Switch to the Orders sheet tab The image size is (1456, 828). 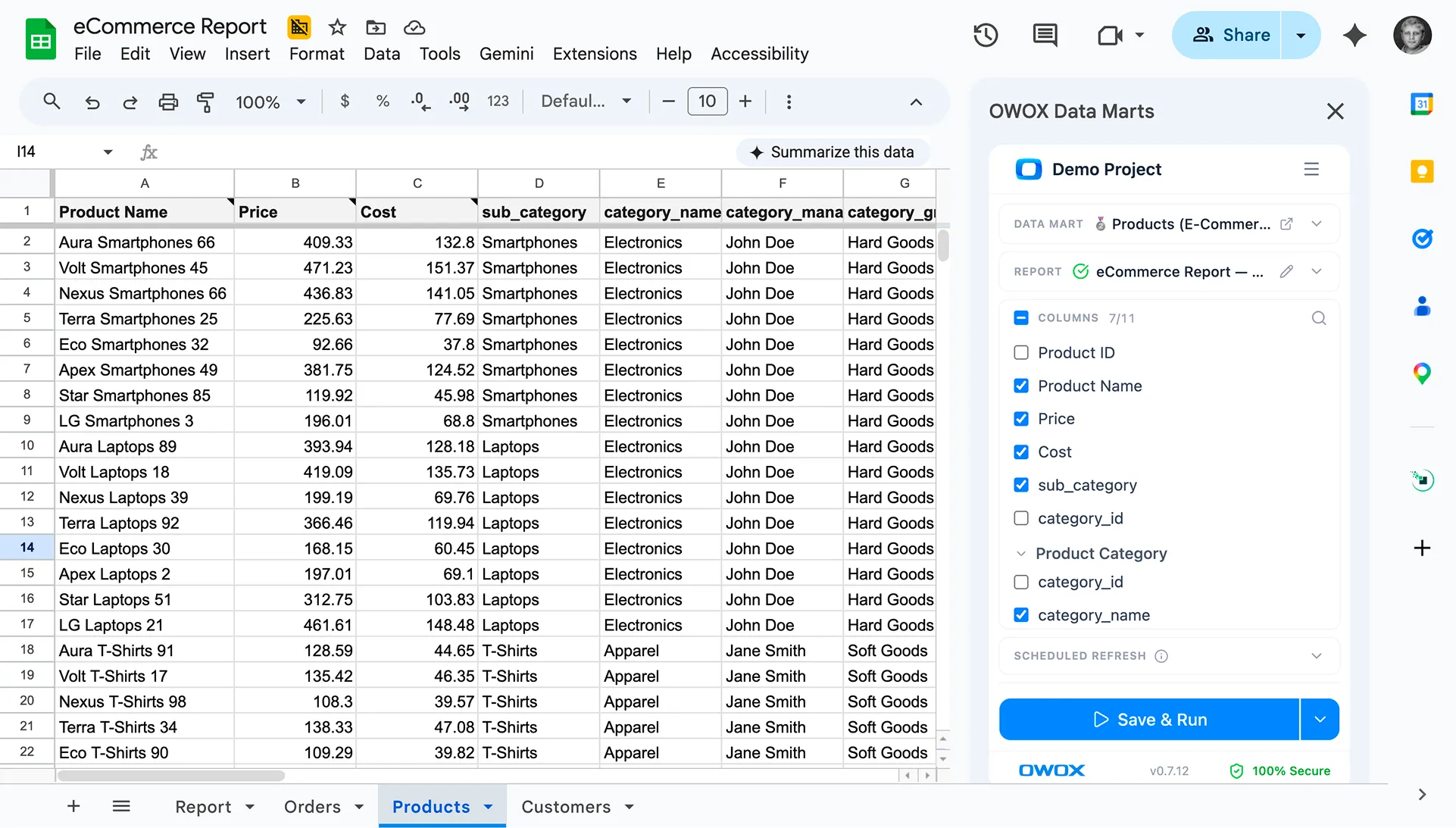coord(312,807)
